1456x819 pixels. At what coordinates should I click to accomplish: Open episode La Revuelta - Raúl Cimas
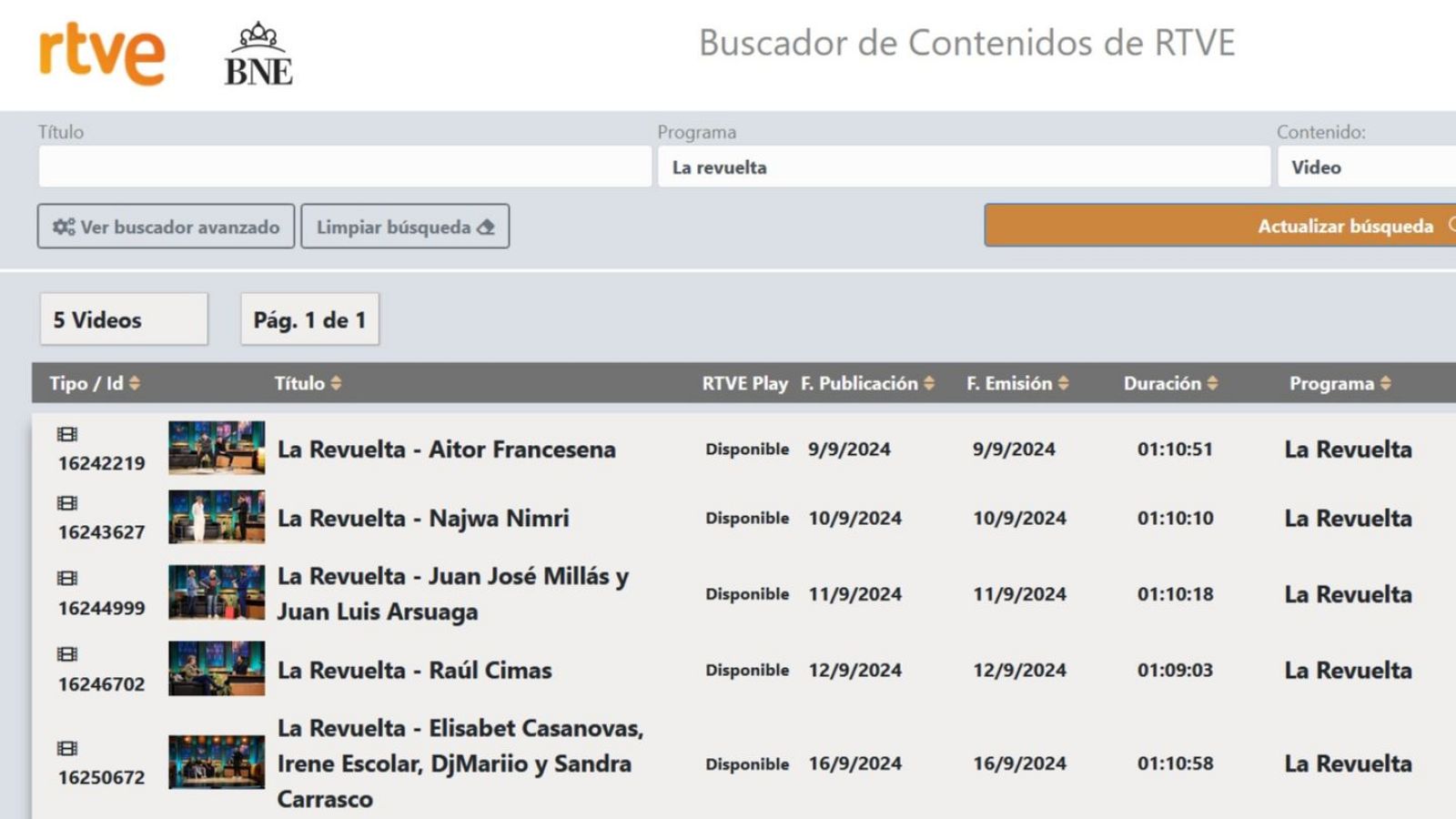click(x=414, y=670)
